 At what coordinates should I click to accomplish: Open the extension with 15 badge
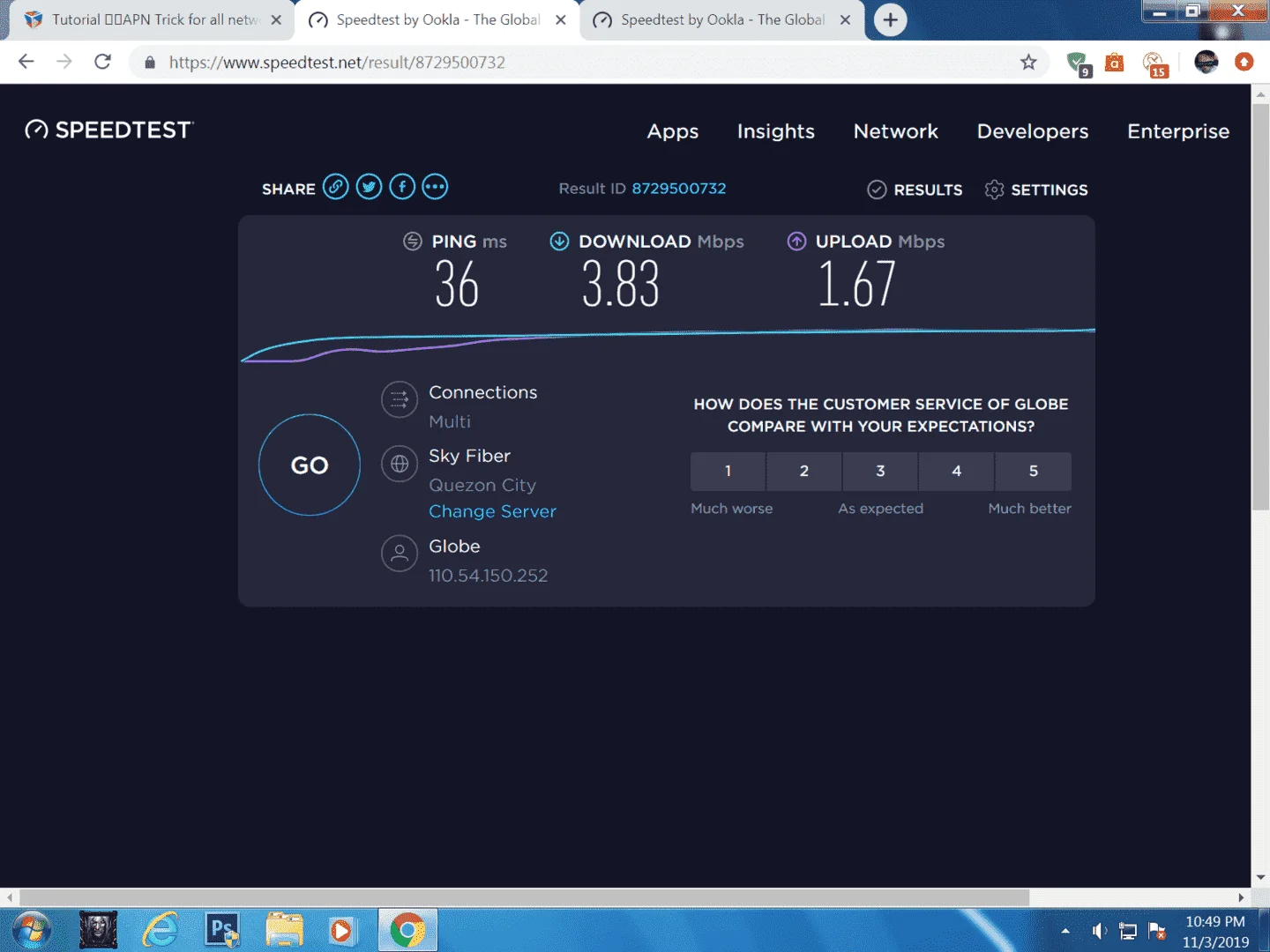coord(1154,63)
